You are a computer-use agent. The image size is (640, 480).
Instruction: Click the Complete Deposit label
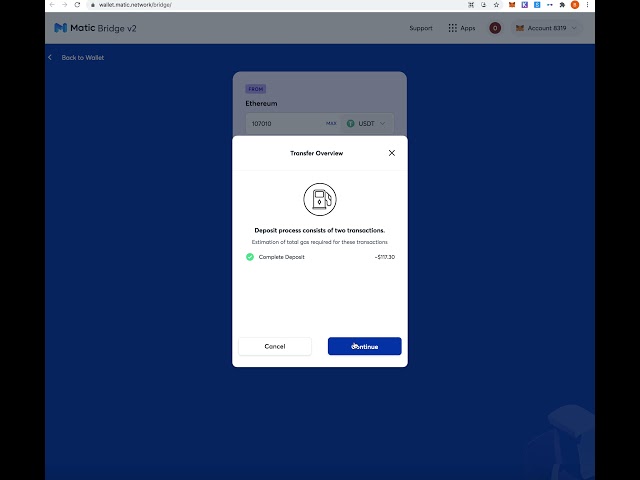point(282,257)
